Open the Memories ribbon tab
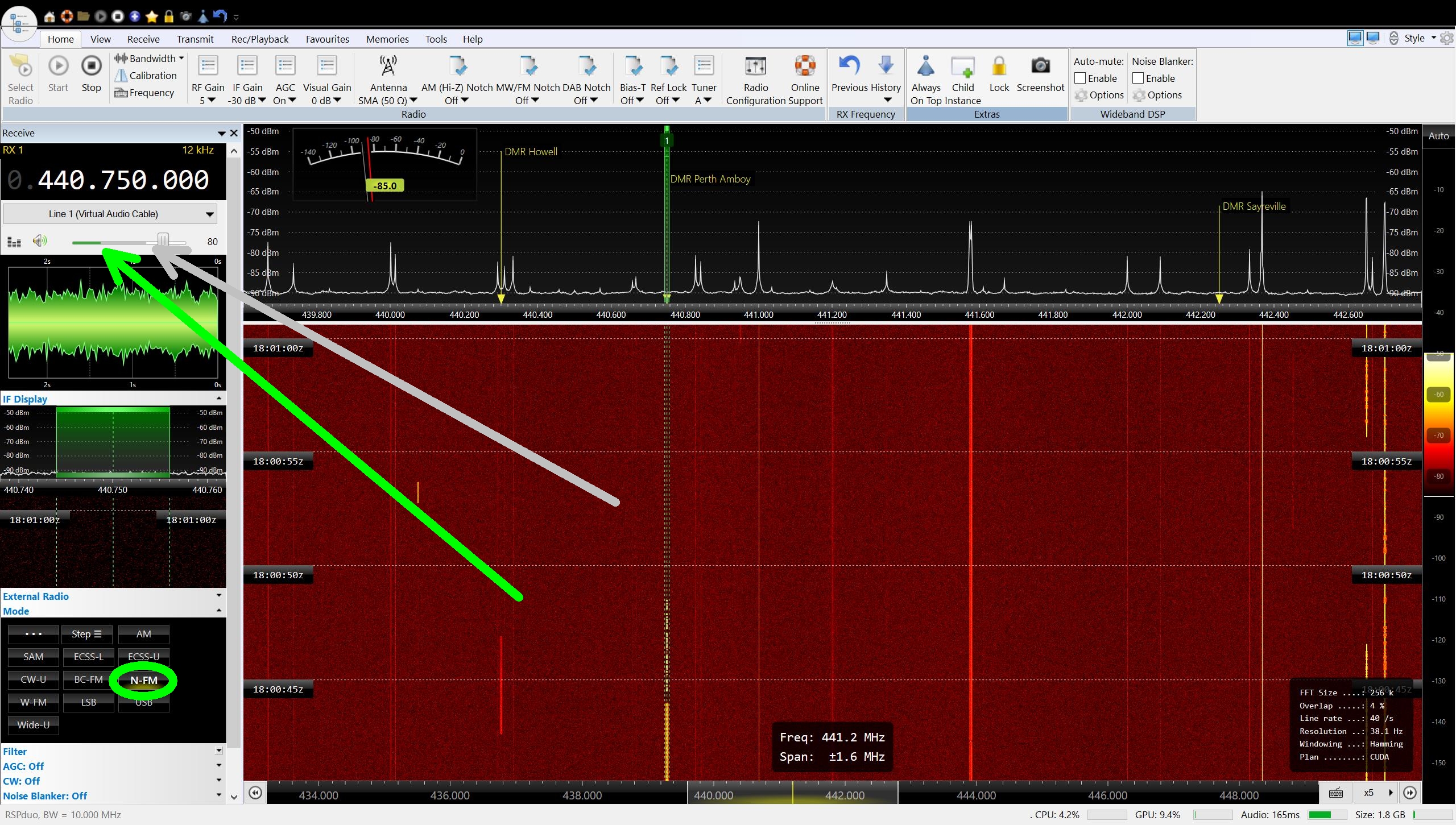1456x825 pixels. click(x=387, y=39)
